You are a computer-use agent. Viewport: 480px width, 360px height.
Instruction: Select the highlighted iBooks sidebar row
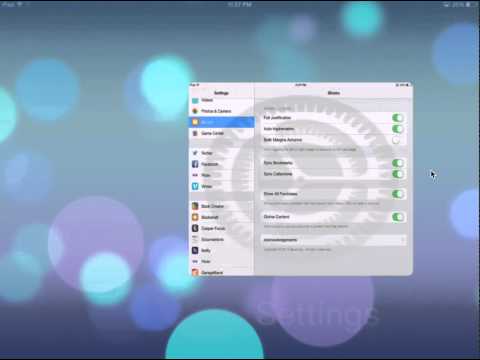221,122
